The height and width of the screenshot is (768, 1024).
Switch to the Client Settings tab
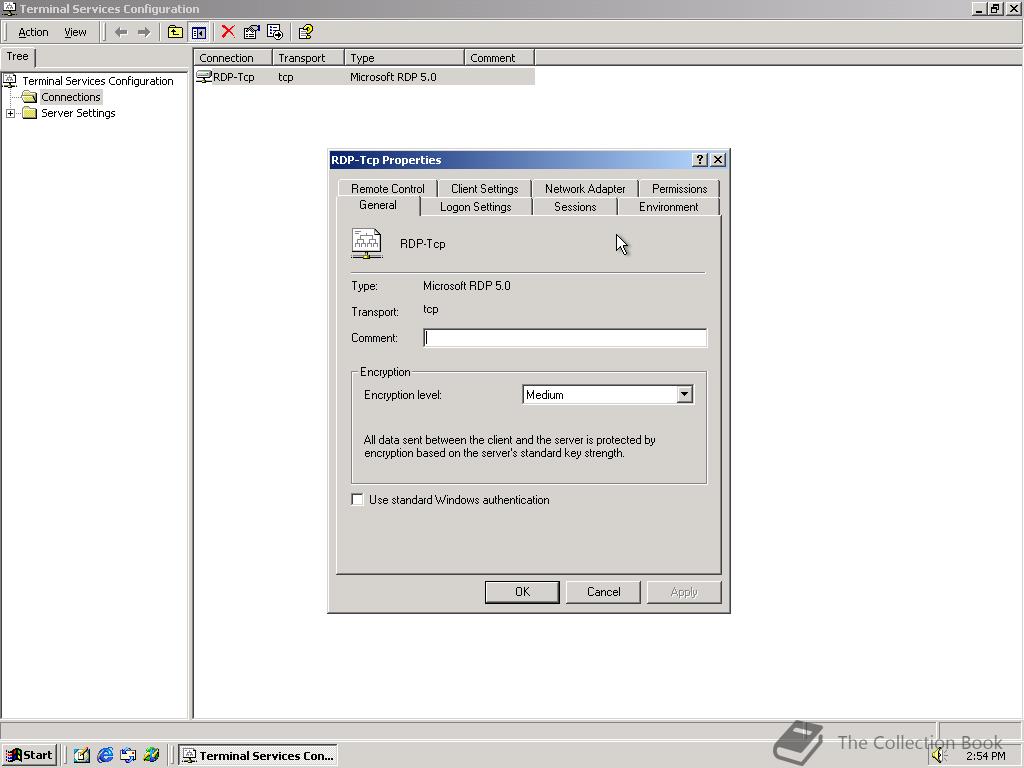(485, 188)
